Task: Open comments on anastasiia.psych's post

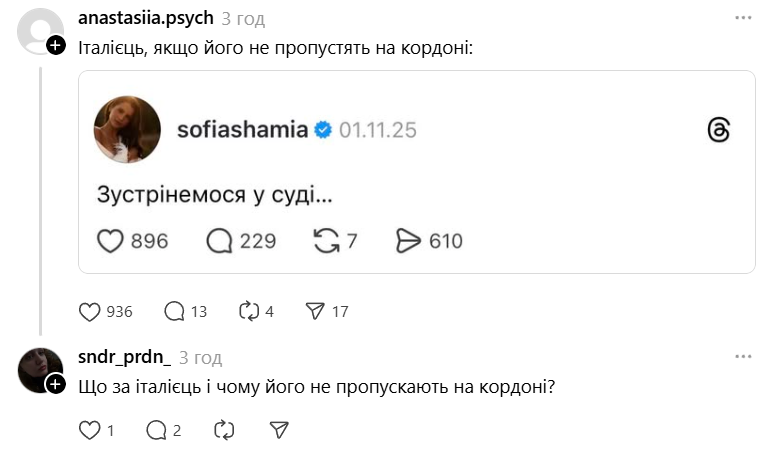Action: coord(174,311)
